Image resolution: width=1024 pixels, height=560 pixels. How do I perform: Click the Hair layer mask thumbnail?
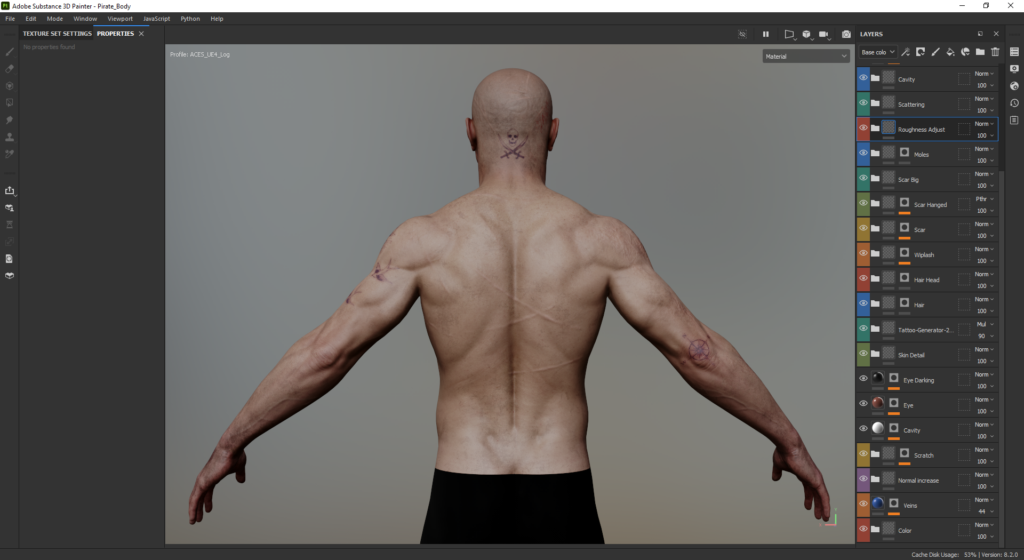(904, 303)
